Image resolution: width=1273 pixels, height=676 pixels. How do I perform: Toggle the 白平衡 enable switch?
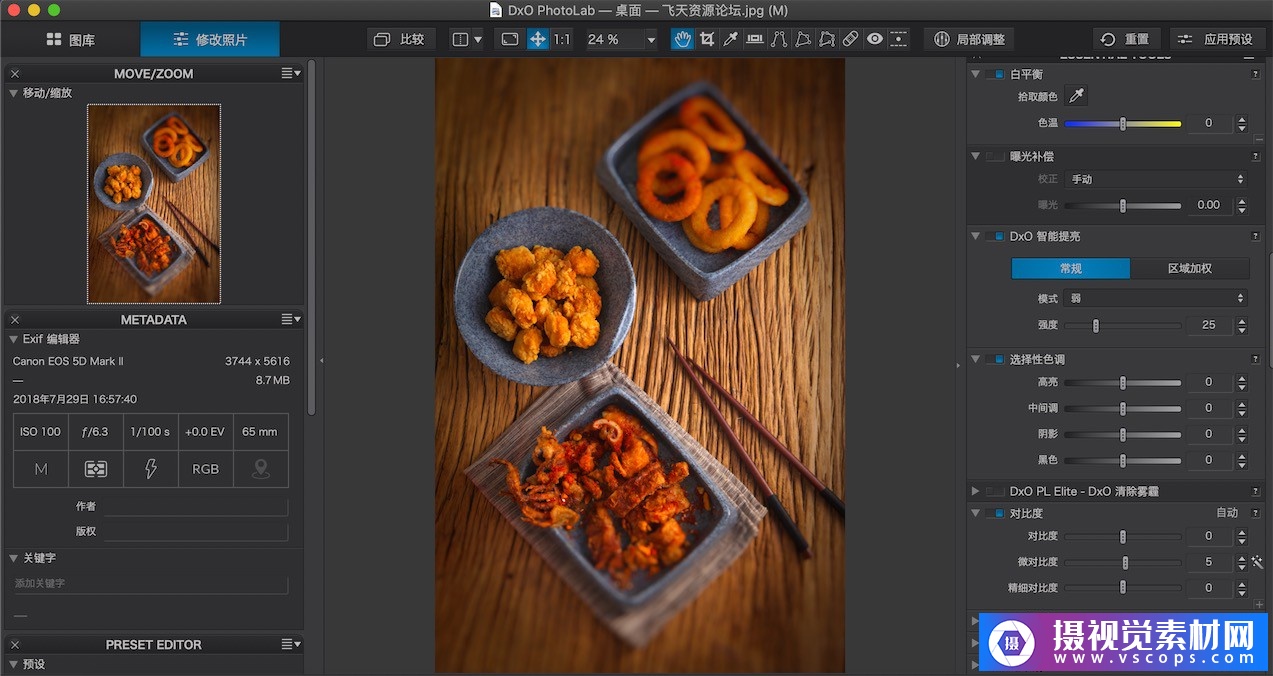click(995, 74)
